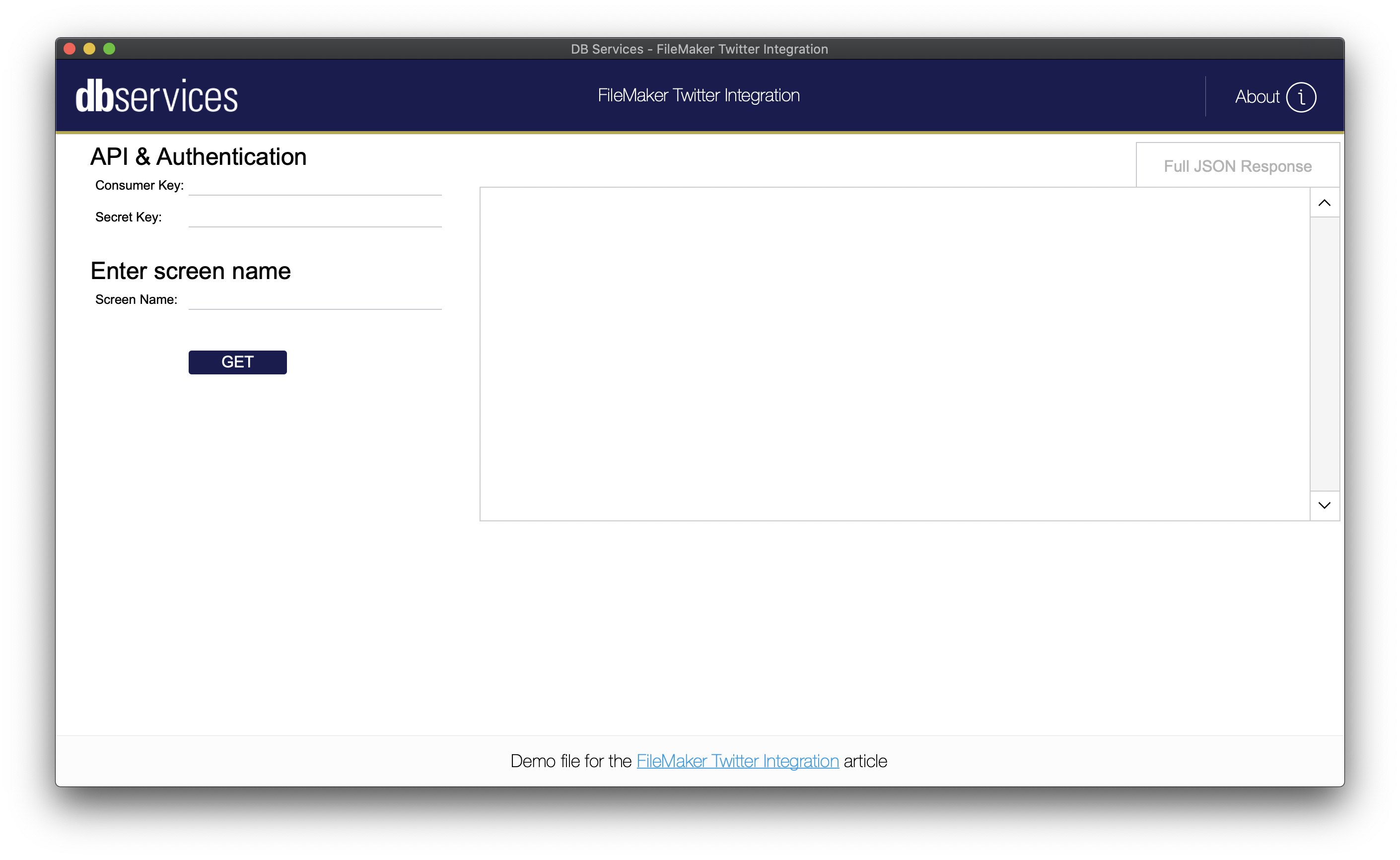This screenshot has height=860, width=1400.
Task: Click the scroll up arrow in JSON panel
Action: tap(1324, 203)
